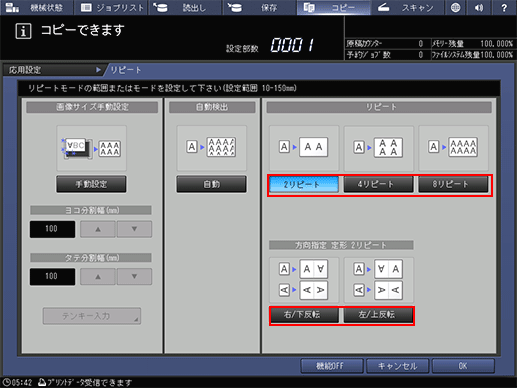Click the リピート section header

(x=379, y=107)
